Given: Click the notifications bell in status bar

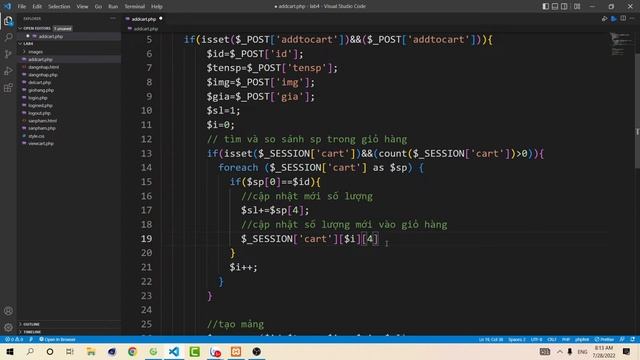Looking at the screenshot, I should tap(632, 339).
